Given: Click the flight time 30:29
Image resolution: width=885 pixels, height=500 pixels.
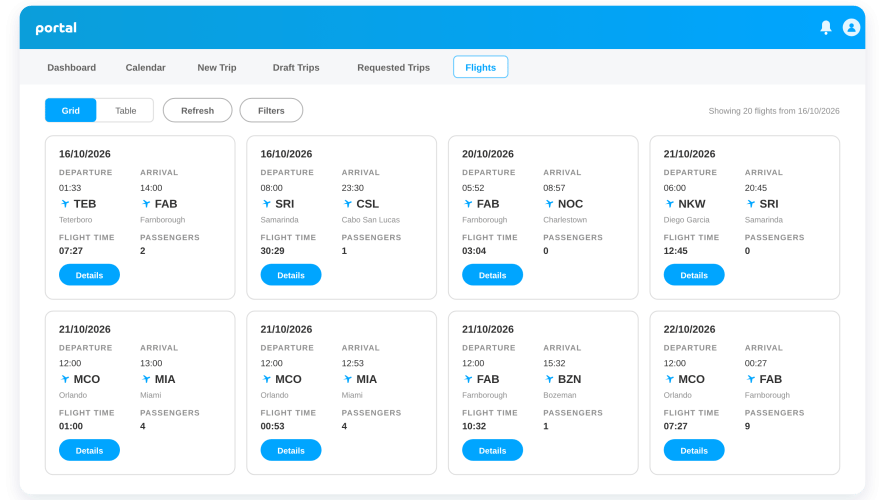Looking at the screenshot, I should coord(272,251).
